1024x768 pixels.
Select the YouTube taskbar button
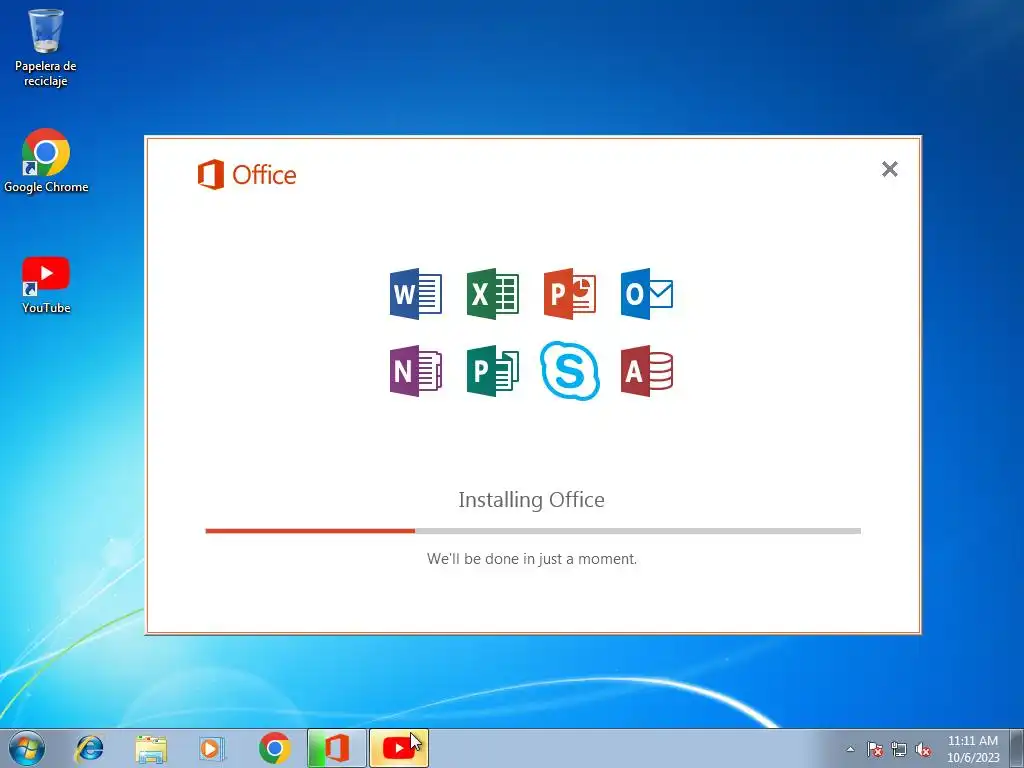tap(399, 748)
